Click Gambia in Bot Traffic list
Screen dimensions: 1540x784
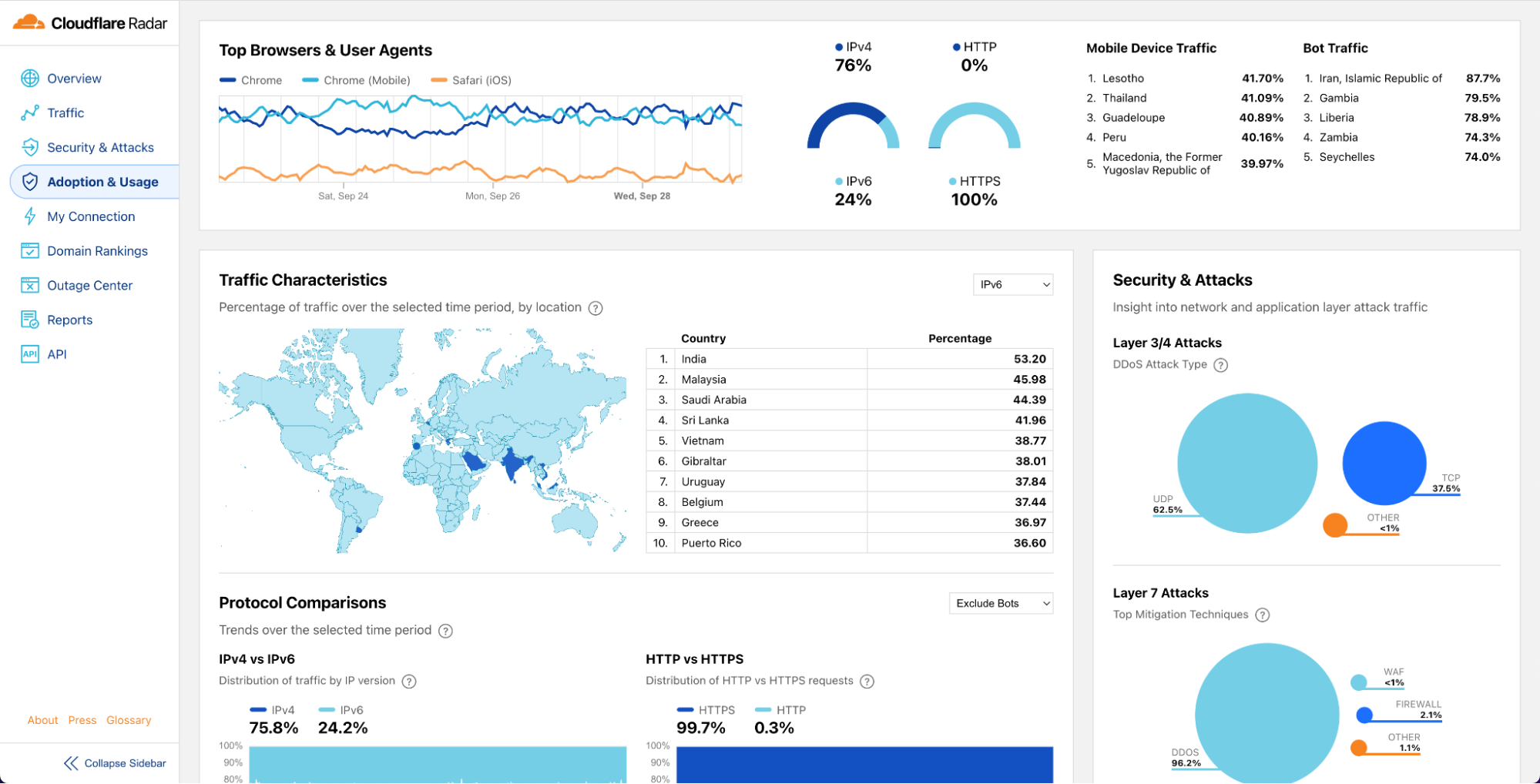point(1401,99)
